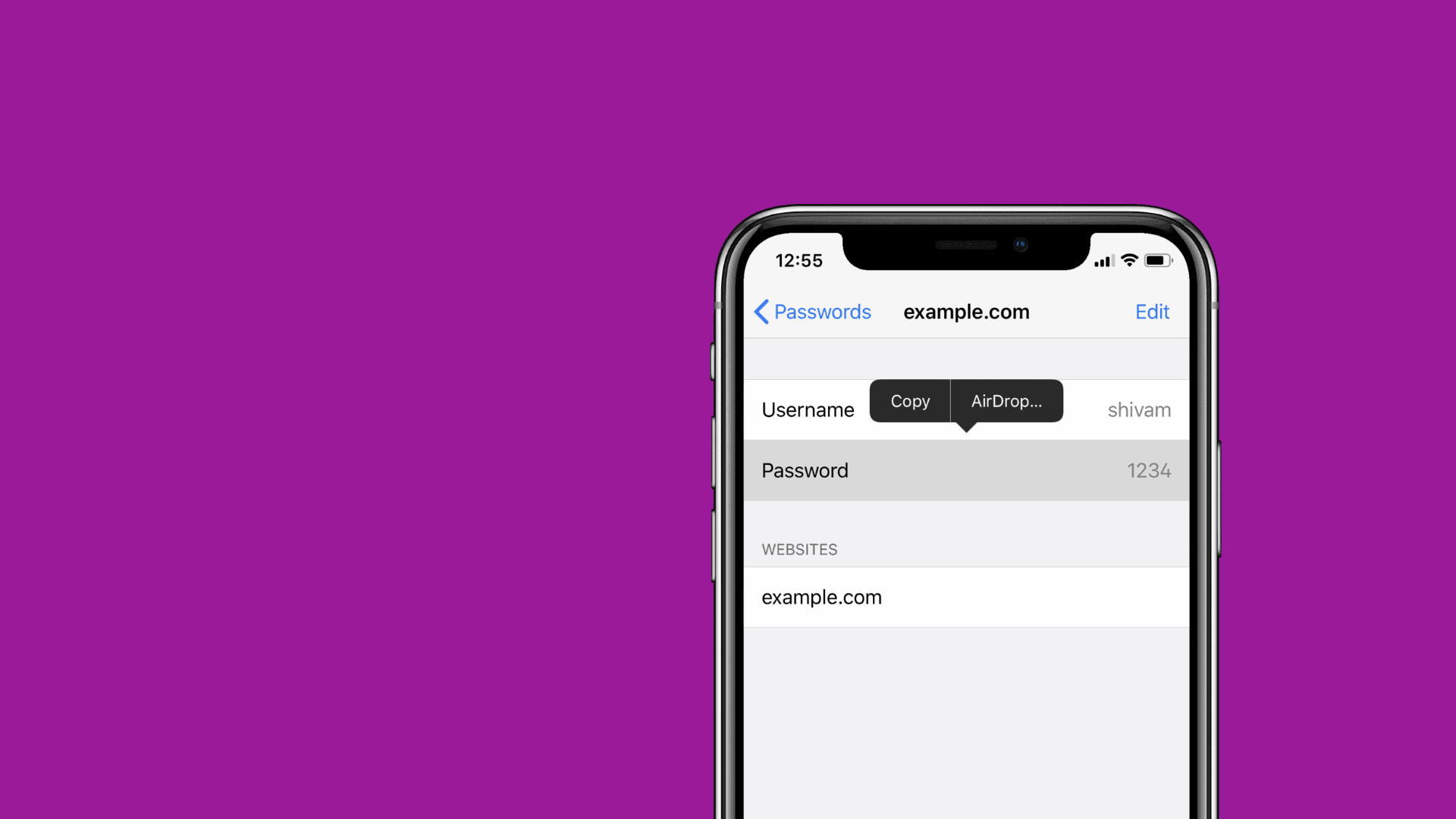Tap Passwords navigation back label
1456x819 pixels.
(x=812, y=310)
